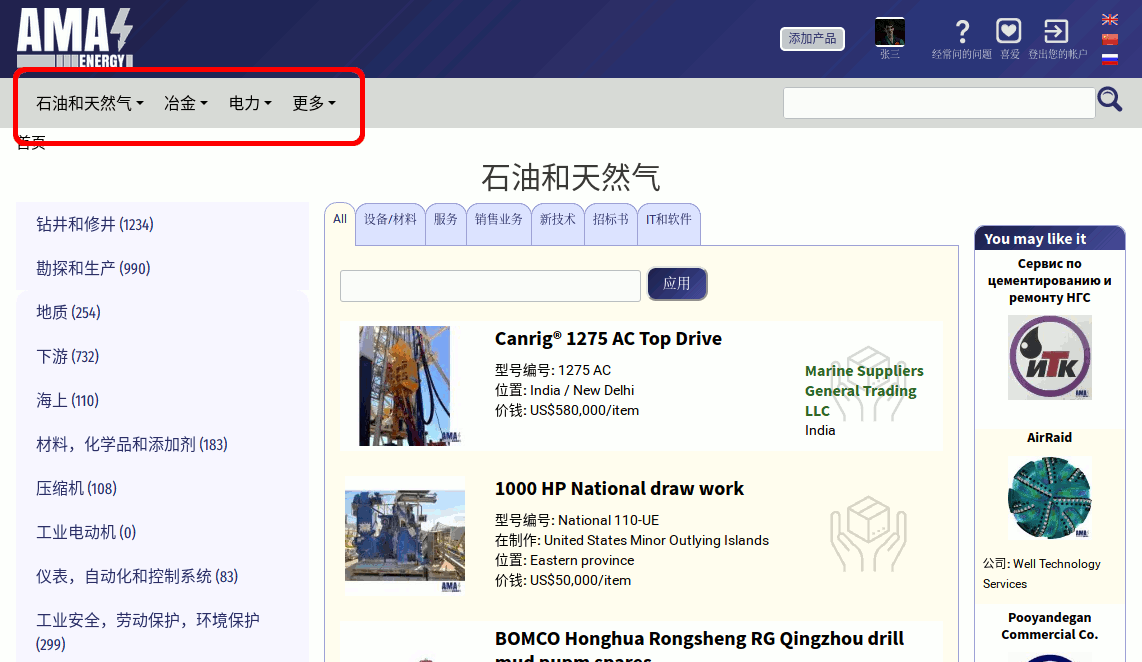The width and height of the screenshot is (1142, 662).
Task: Open the 下游 (732) category
Action: (x=68, y=356)
